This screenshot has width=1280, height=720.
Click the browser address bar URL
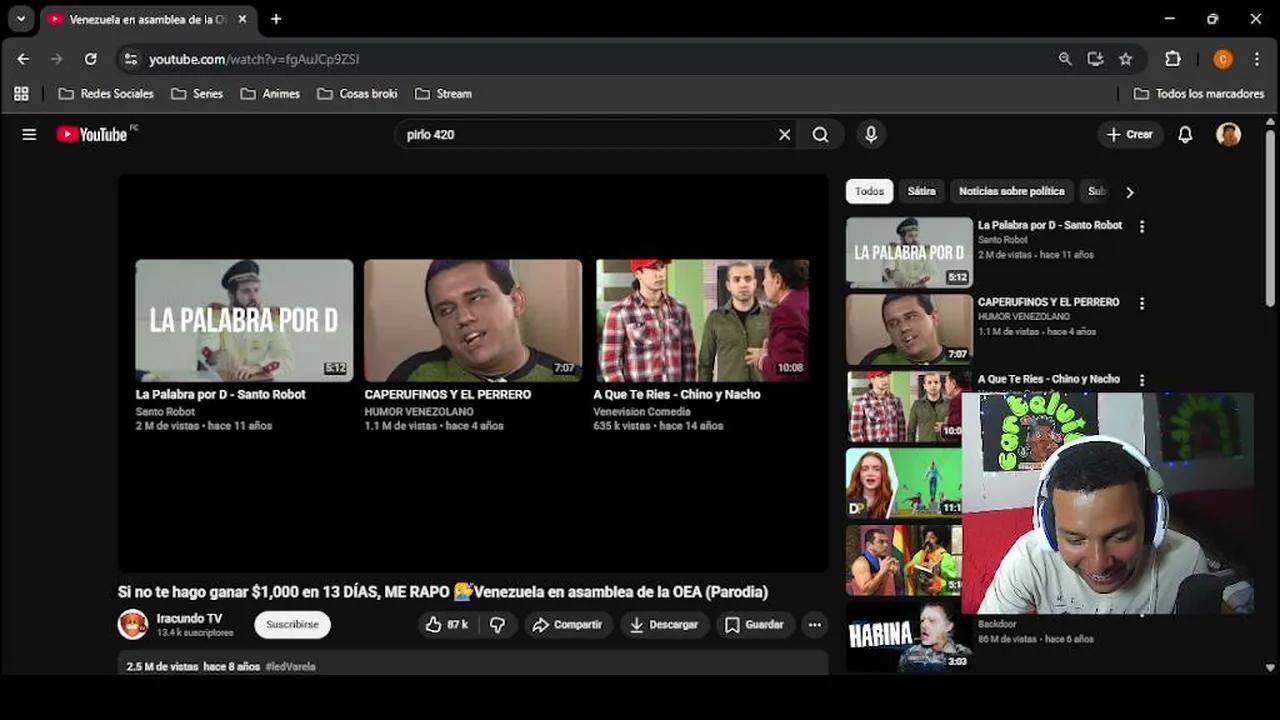tap(254, 59)
